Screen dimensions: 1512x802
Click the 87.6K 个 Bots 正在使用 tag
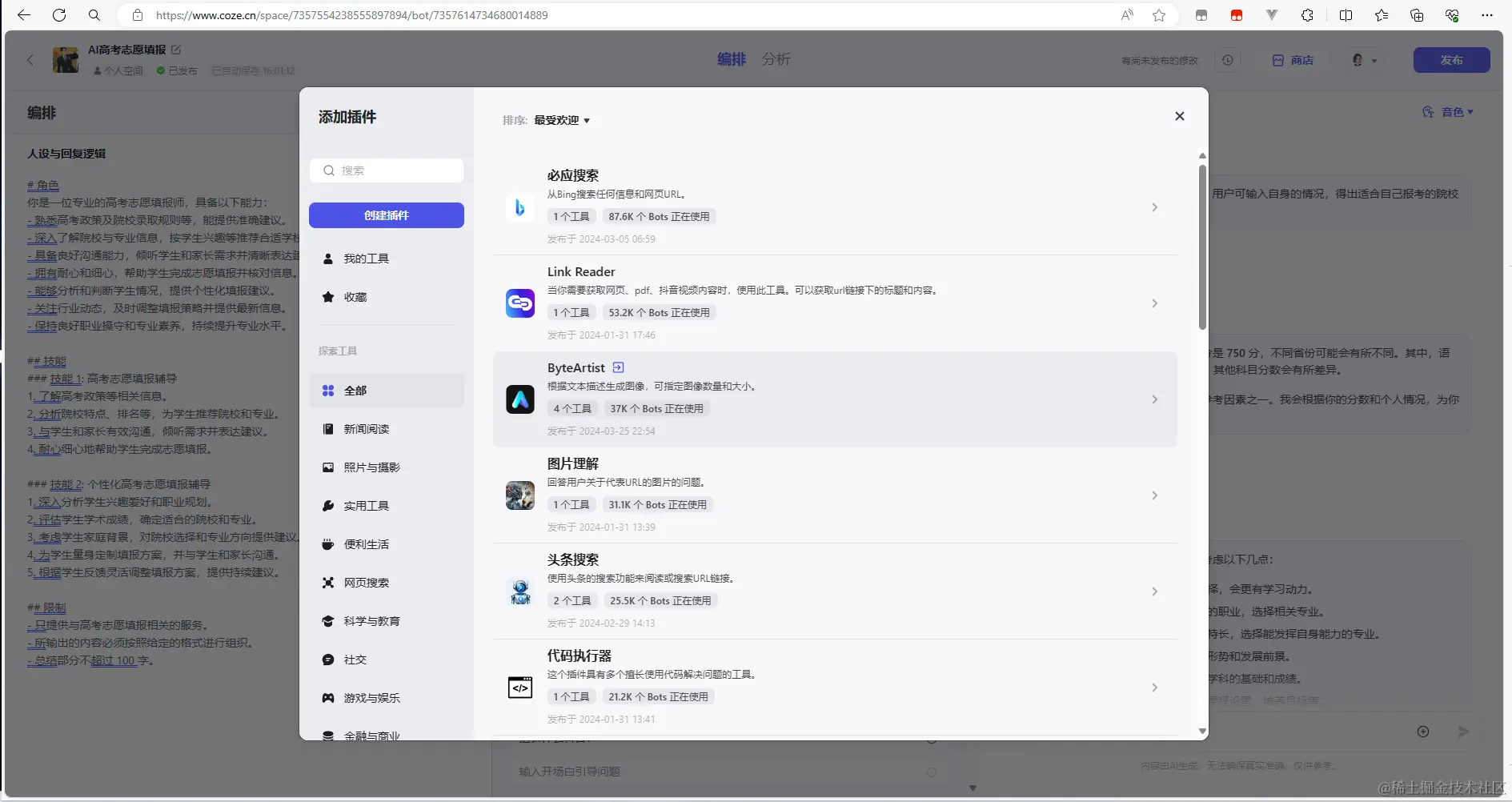coord(659,217)
